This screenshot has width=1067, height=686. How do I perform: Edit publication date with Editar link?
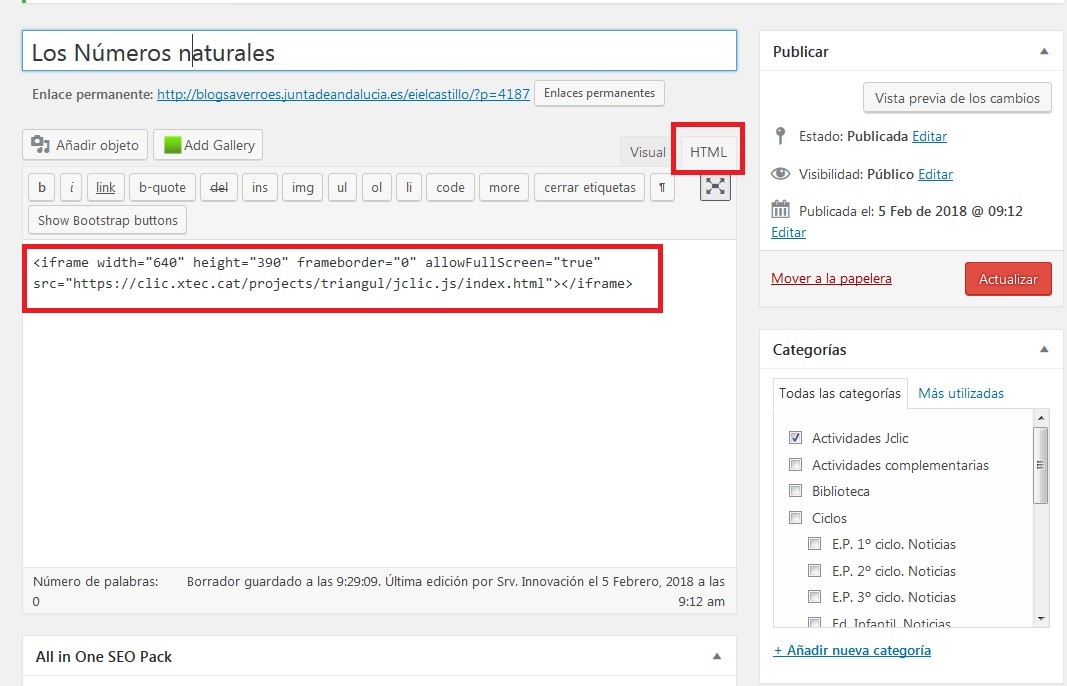788,232
